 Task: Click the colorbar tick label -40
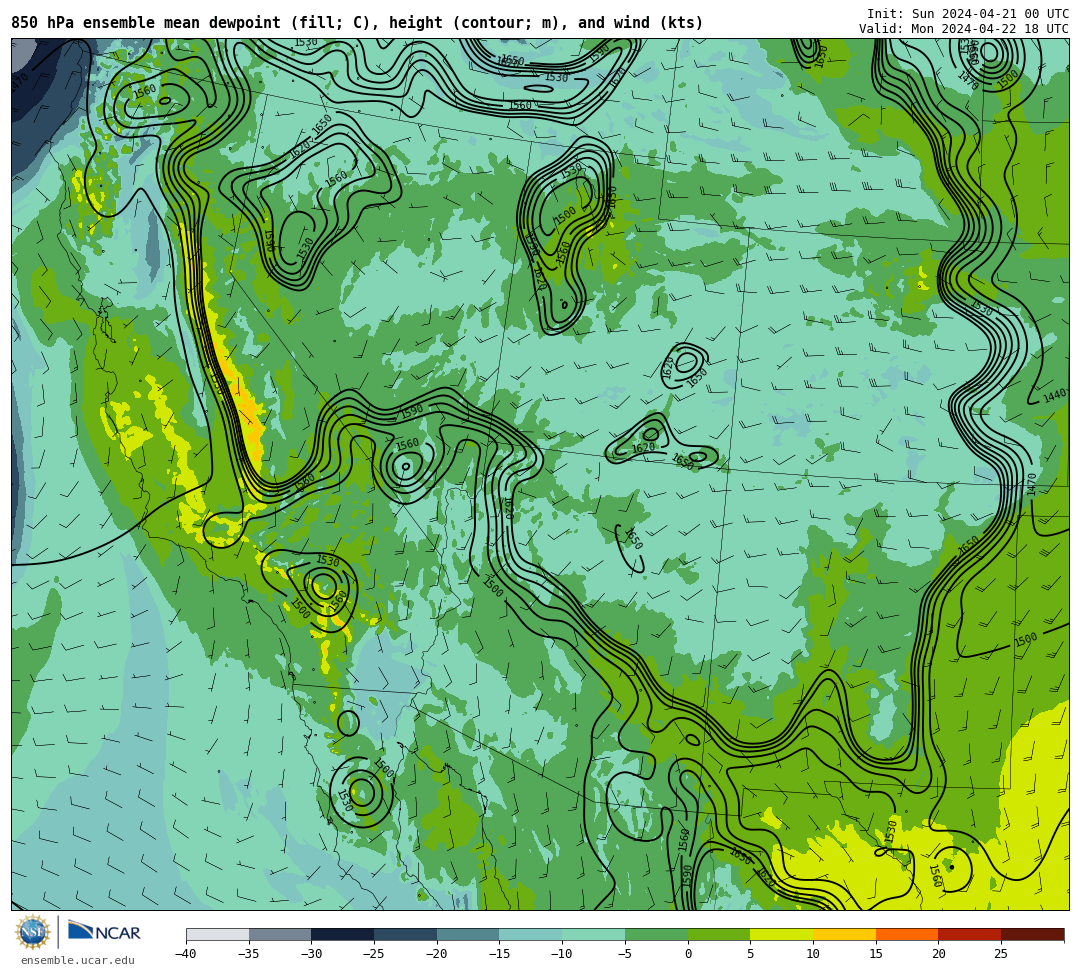pos(186,954)
